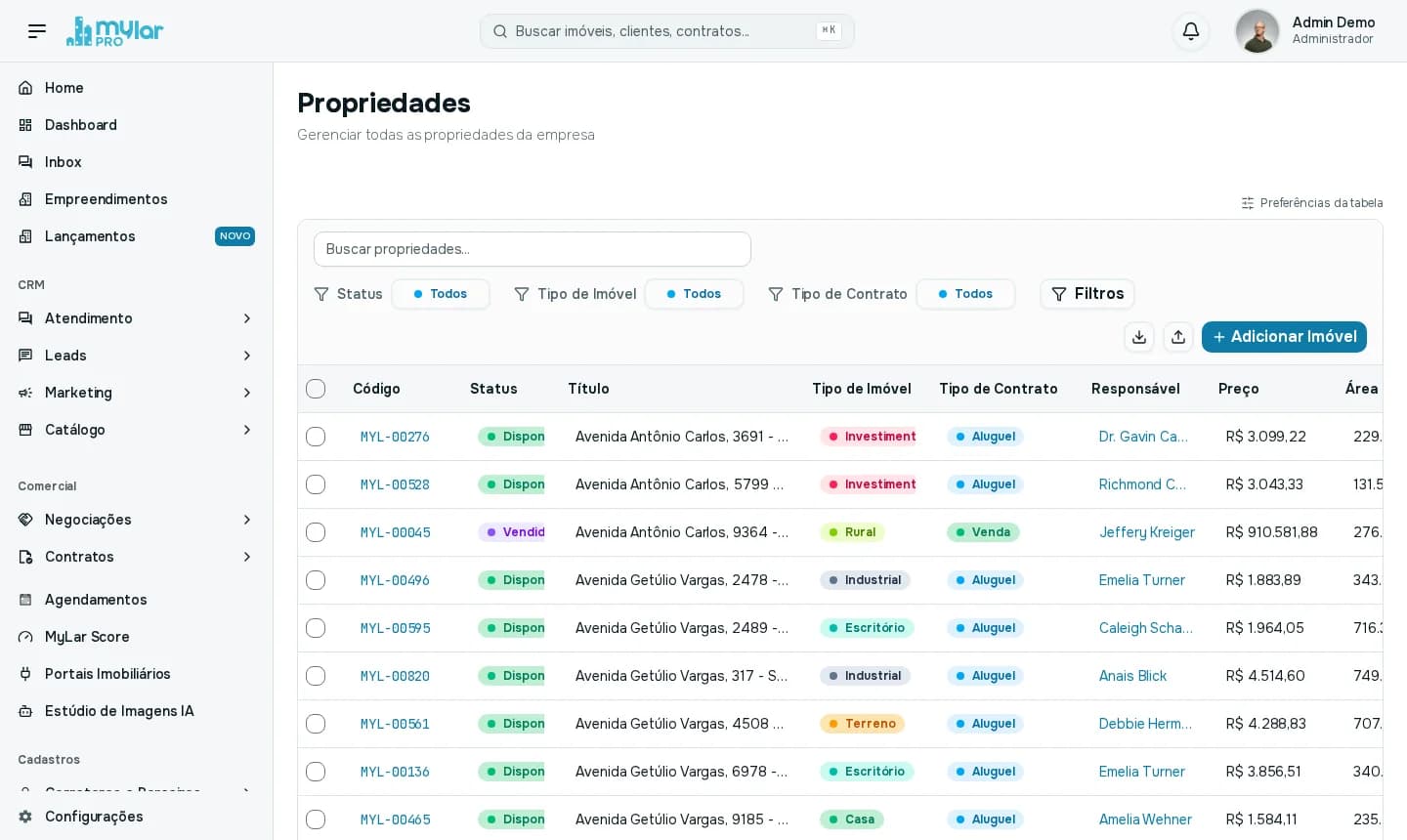Viewport: 1407px width, 840px height.
Task: Open the notifications bell
Action: tap(1191, 31)
